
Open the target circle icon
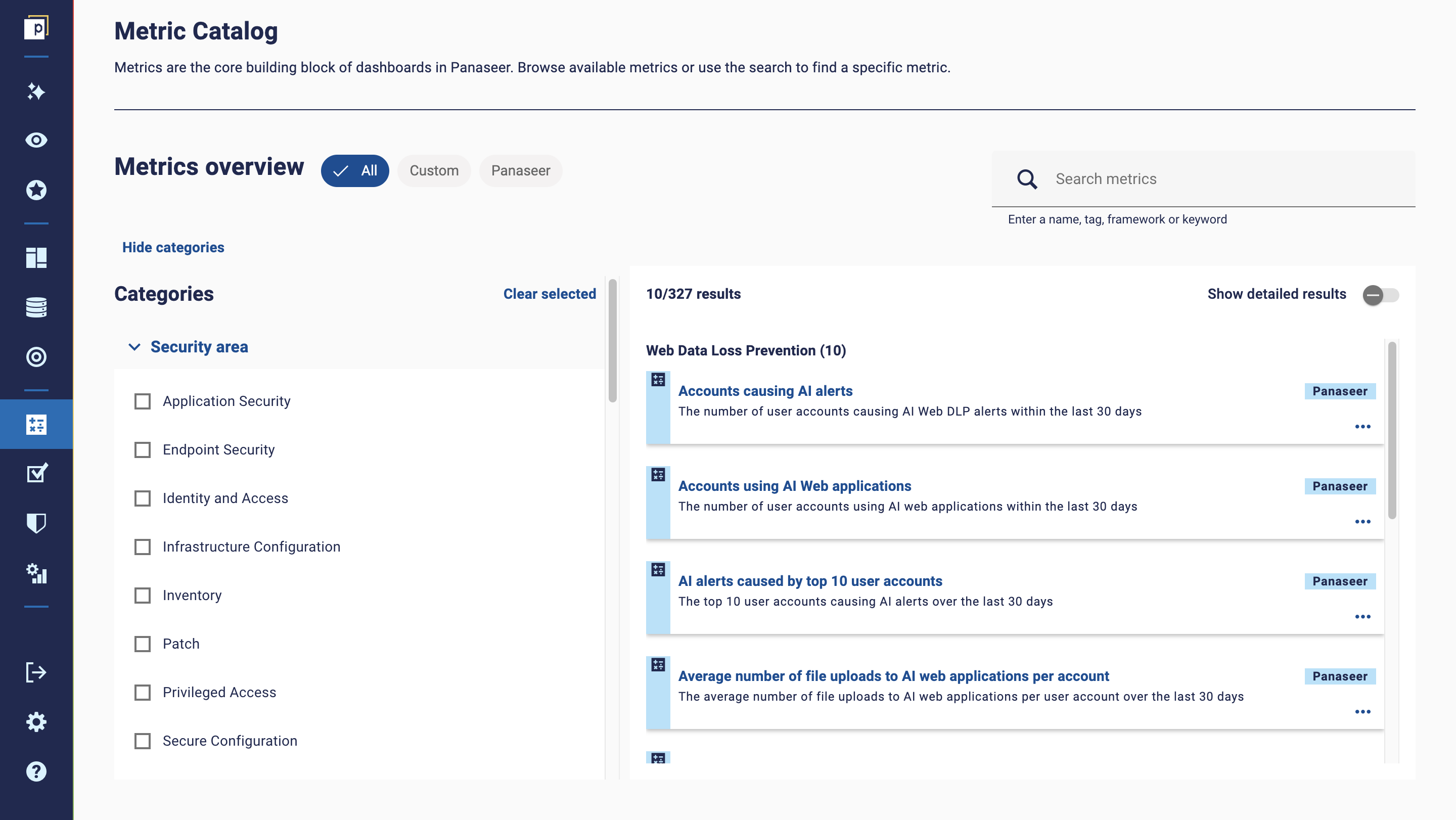point(36,357)
